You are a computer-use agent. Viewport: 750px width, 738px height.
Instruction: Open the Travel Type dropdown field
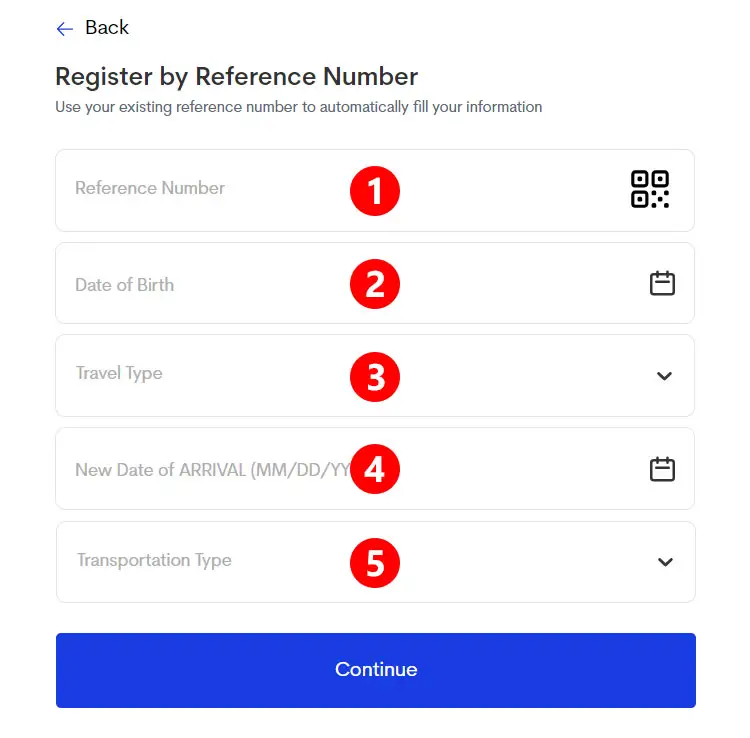pos(375,375)
